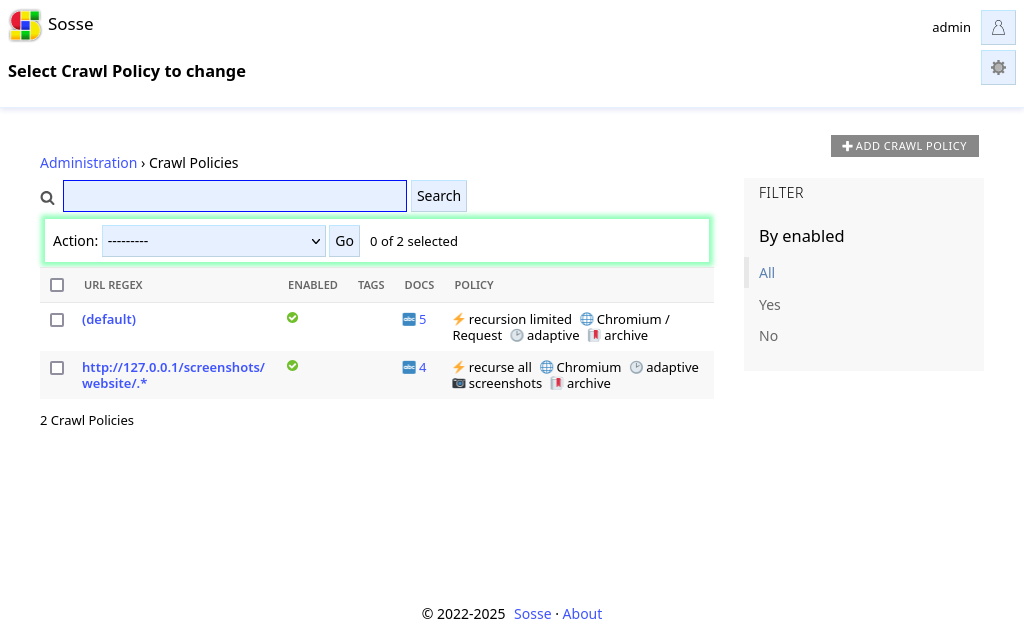This screenshot has width=1024, height=634.
Task: Click the '2 Crawl Policies' count text
Action: [87, 420]
